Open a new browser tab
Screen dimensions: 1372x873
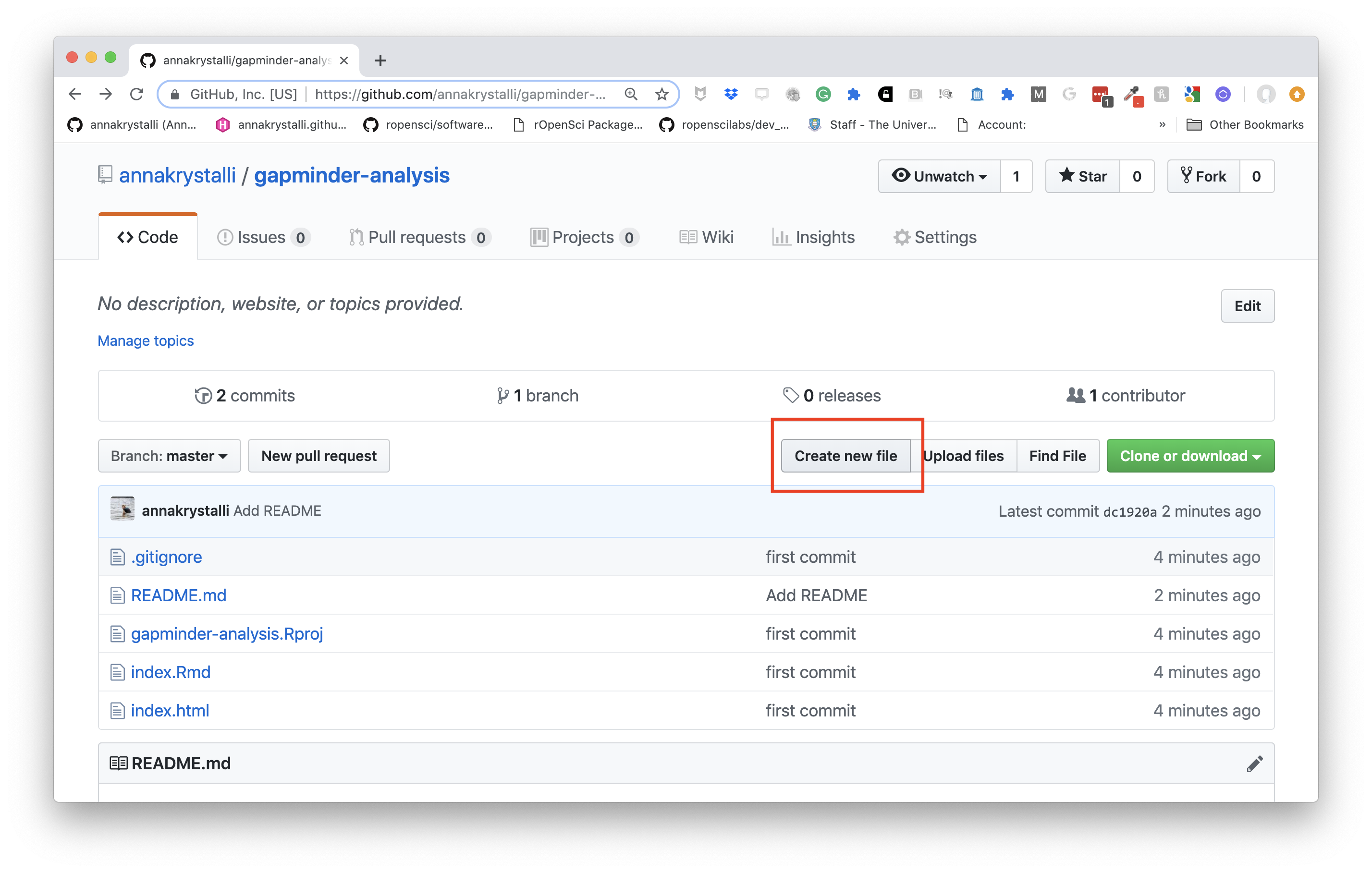tap(380, 61)
